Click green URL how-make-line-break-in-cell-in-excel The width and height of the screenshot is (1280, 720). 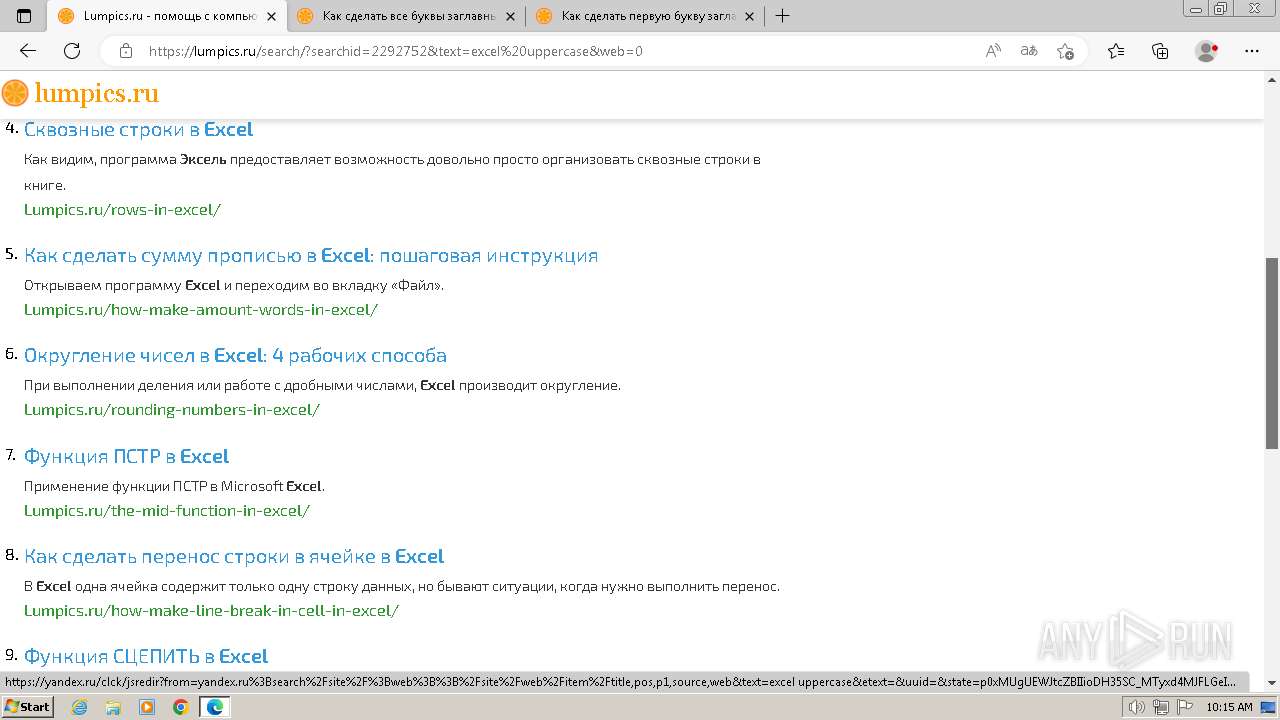point(211,611)
